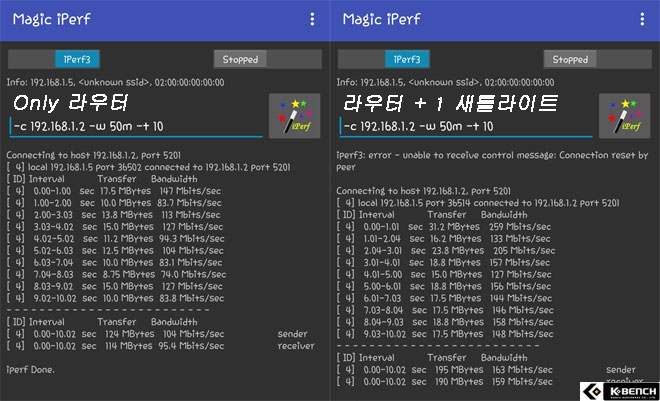Click the Magic iPerf title in left panel
This screenshot has height=401, width=660.
[51, 19]
